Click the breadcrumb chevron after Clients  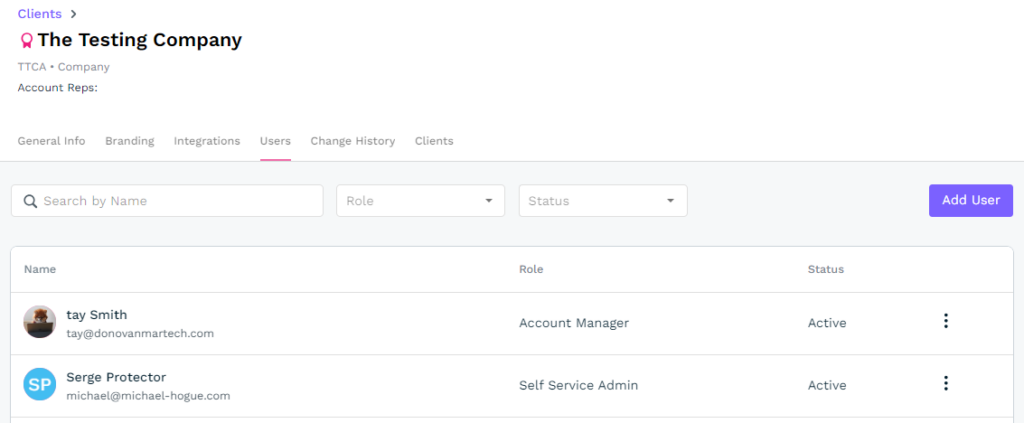click(74, 14)
